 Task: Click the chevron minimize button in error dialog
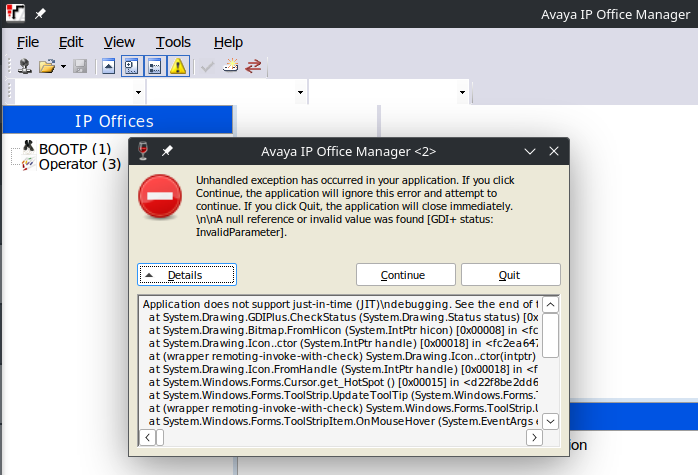pyautogui.click(x=530, y=151)
